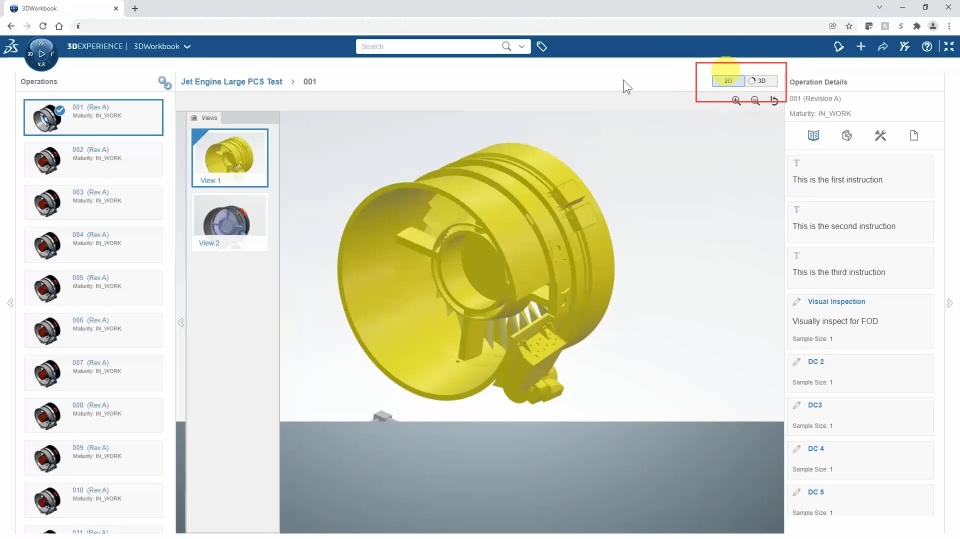The height and width of the screenshot is (539, 960).
Task: Click the collapse full-screen arrows icon
Action: [x=949, y=47]
